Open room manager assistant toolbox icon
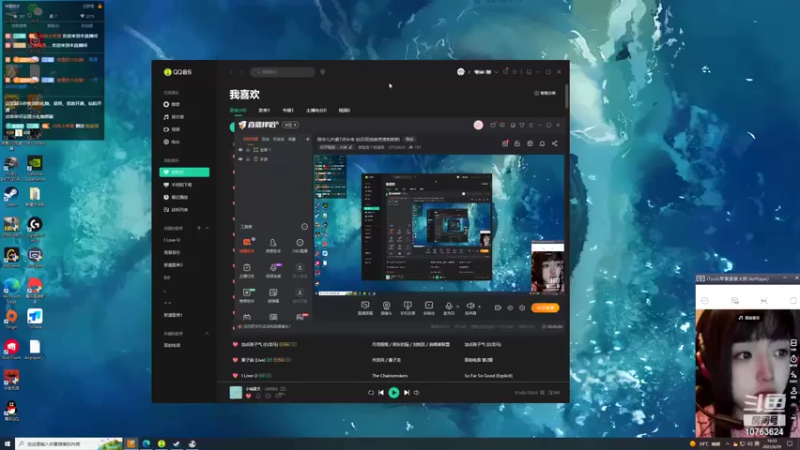 [273, 244]
